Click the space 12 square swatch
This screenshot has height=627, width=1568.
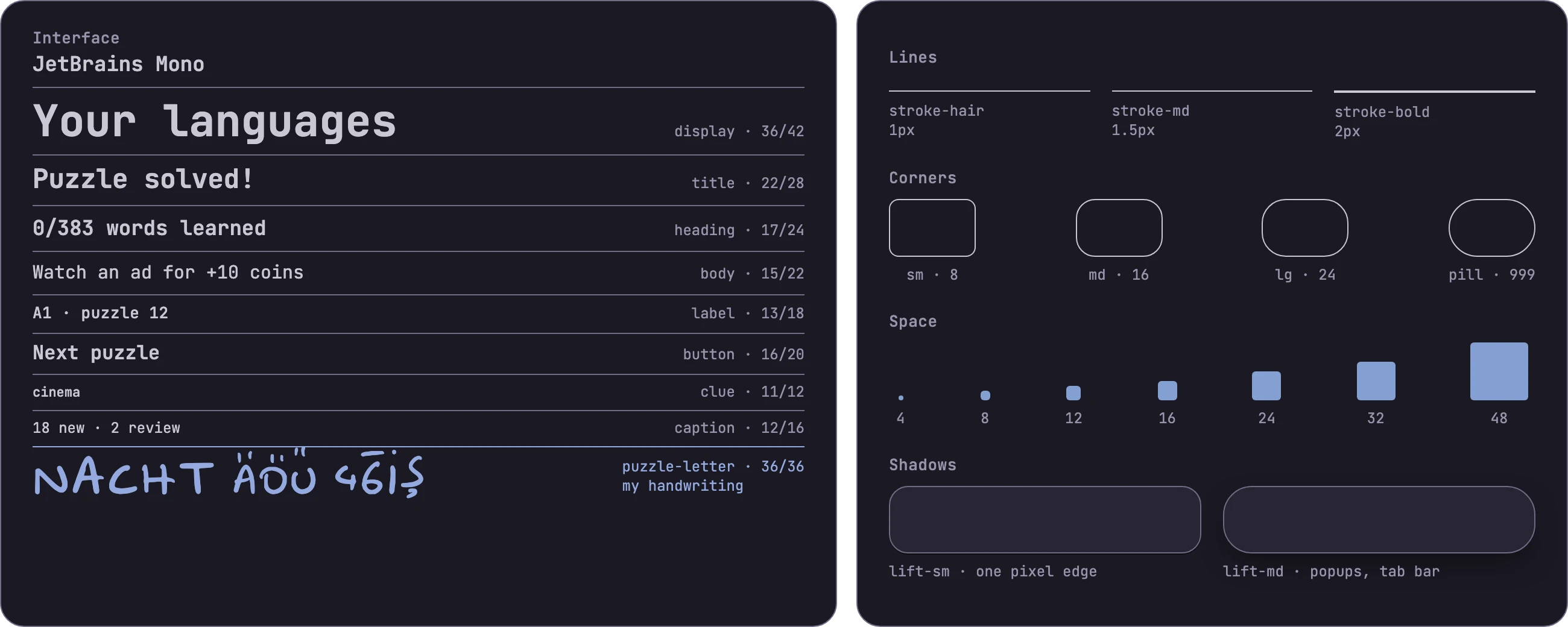[1073, 392]
